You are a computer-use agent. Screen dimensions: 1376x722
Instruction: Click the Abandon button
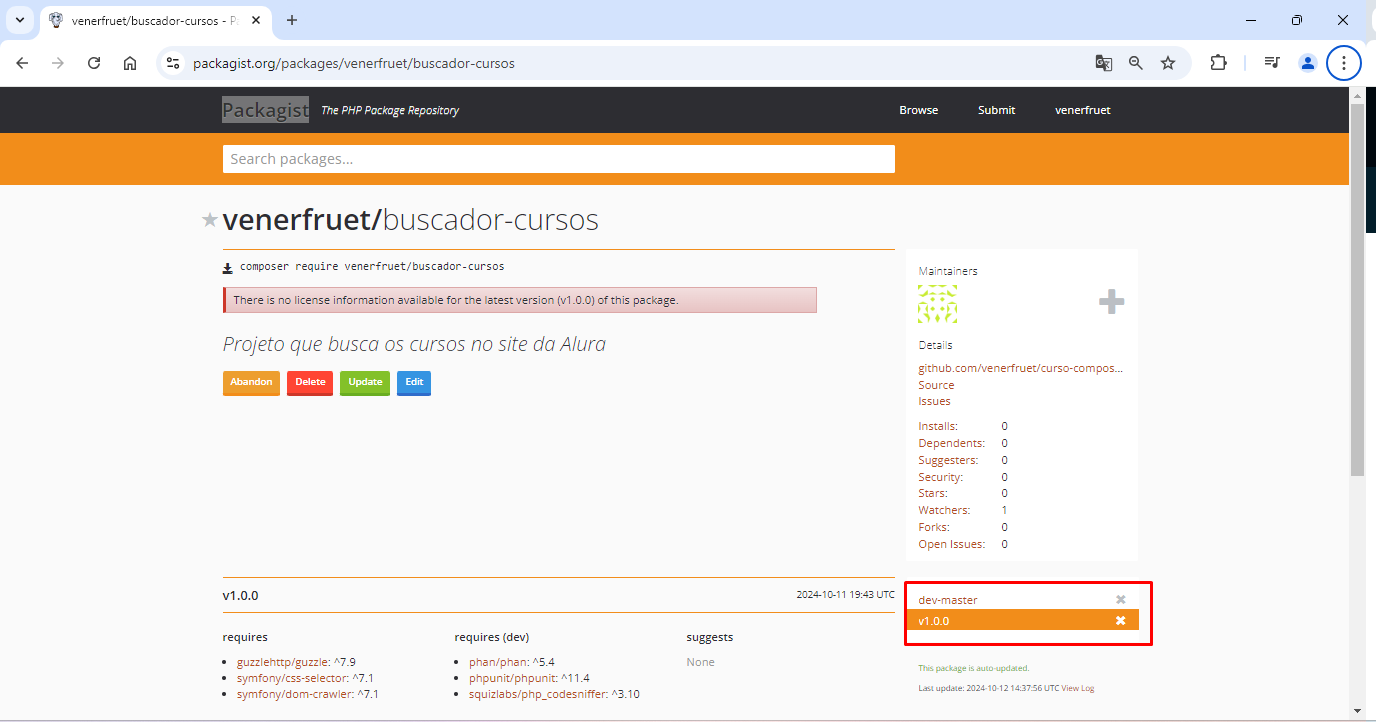(251, 382)
